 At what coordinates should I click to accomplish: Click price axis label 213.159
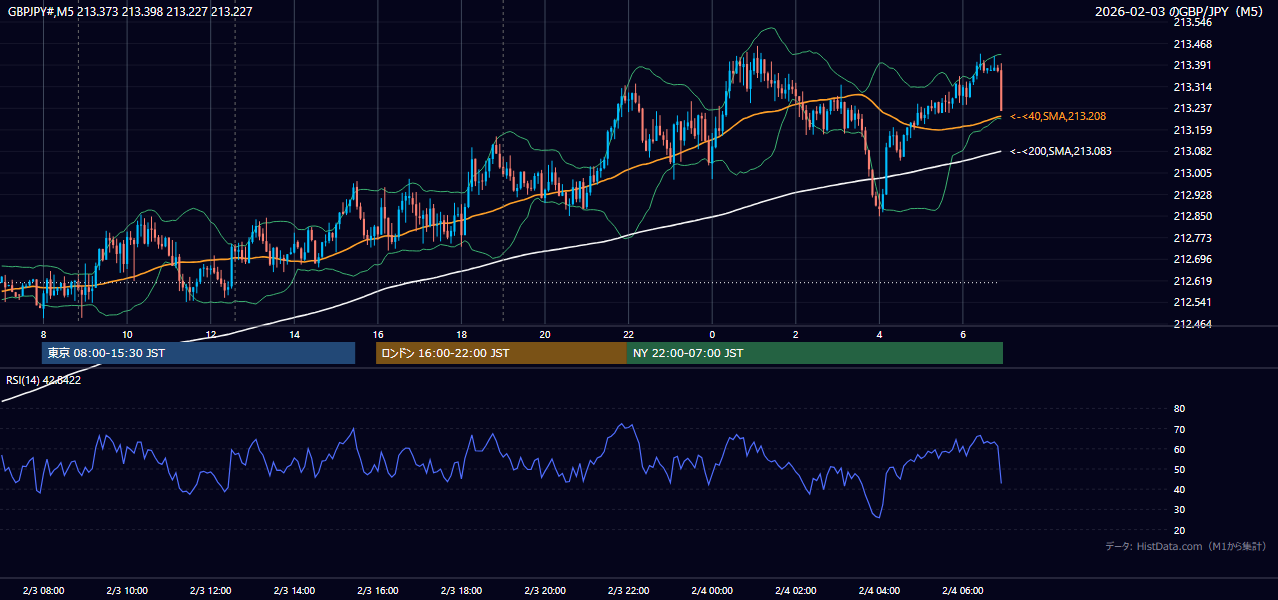tap(1192, 130)
